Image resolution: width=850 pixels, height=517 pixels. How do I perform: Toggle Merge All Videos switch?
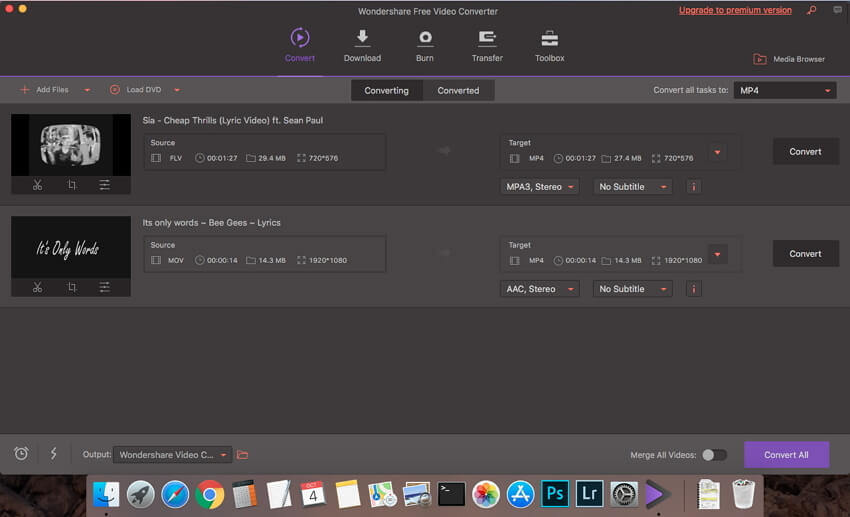coord(714,455)
